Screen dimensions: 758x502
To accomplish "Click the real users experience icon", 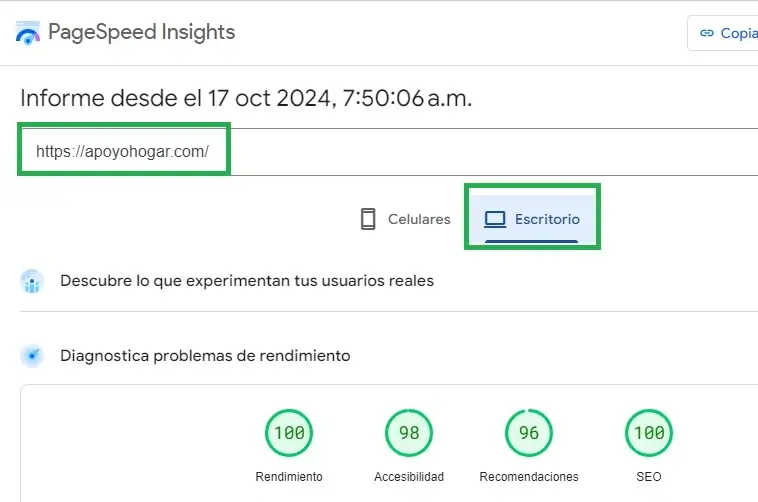I will click(32, 281).
